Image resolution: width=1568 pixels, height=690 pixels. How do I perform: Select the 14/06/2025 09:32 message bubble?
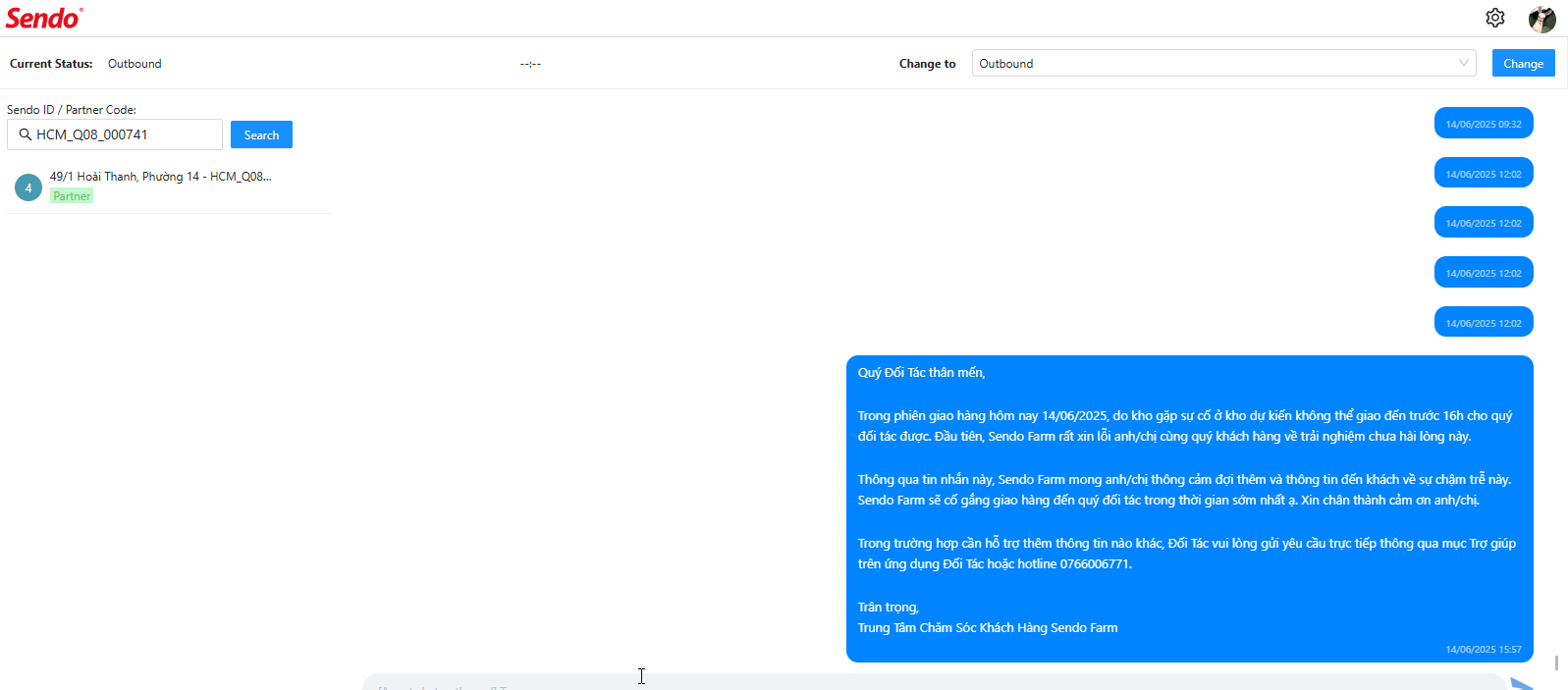[1484, 124]
